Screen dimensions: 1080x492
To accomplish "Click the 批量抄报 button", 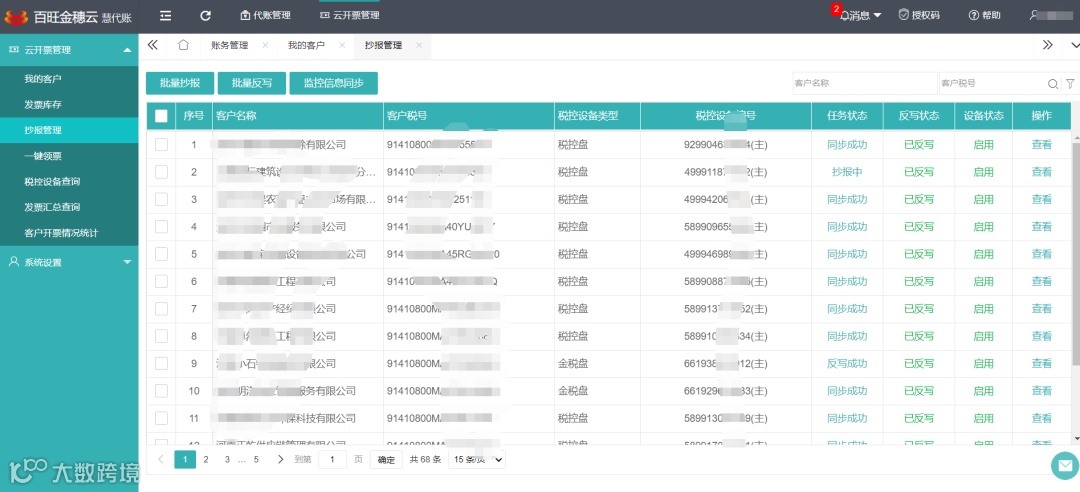I will click(x=180, y=83).
